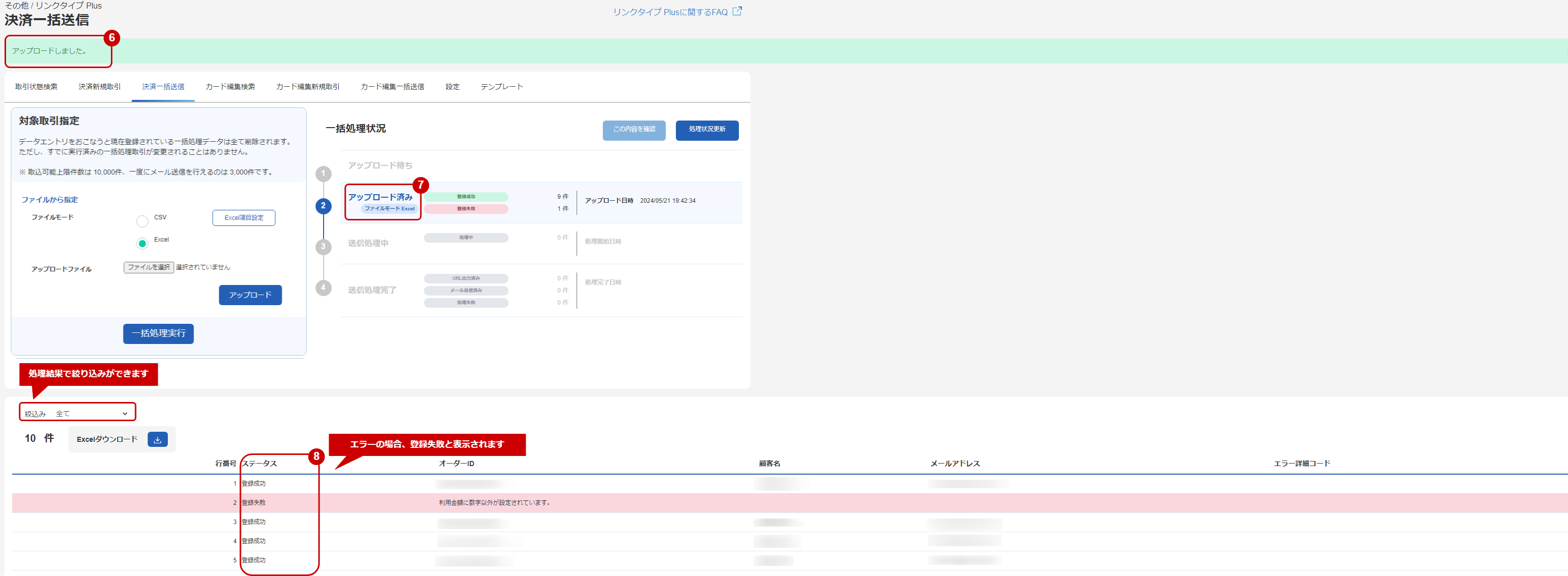Screen dimensions: 1568x576
Task: Click the アップロード済み step label
Action: (x=381, y=197)
